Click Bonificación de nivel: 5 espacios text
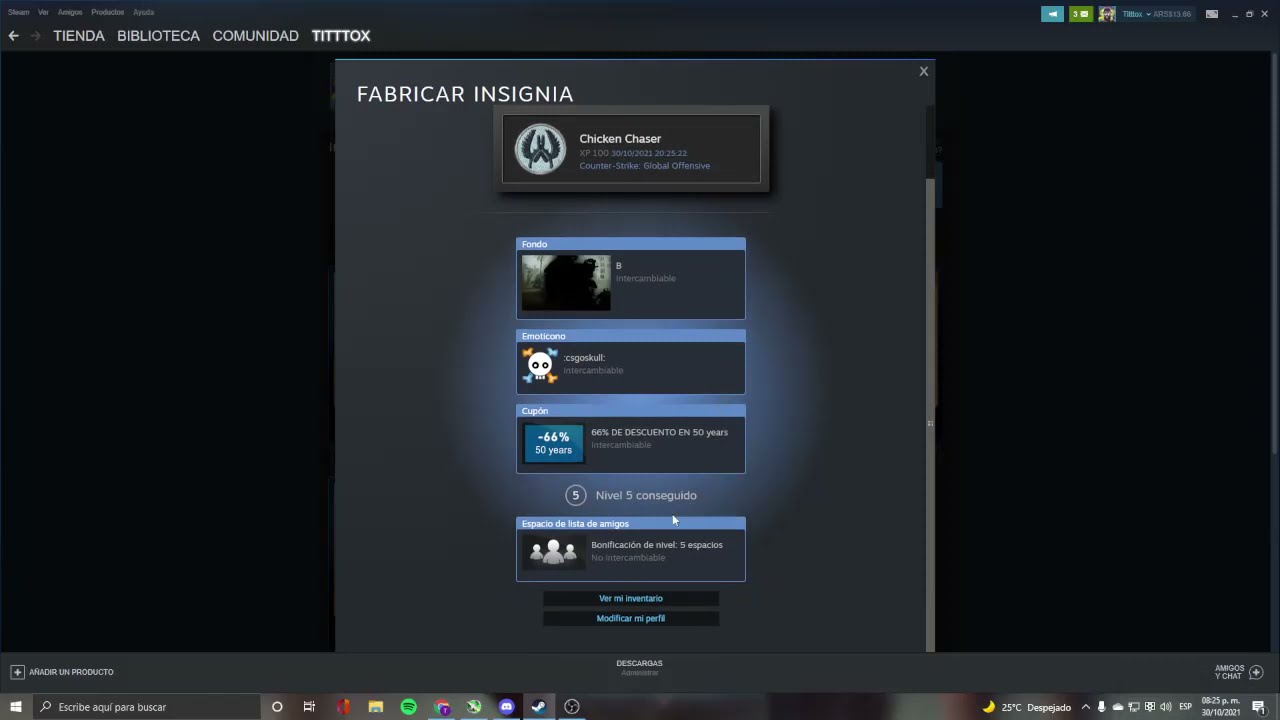This screenshot has height=720, width=1280. (657, 545)
